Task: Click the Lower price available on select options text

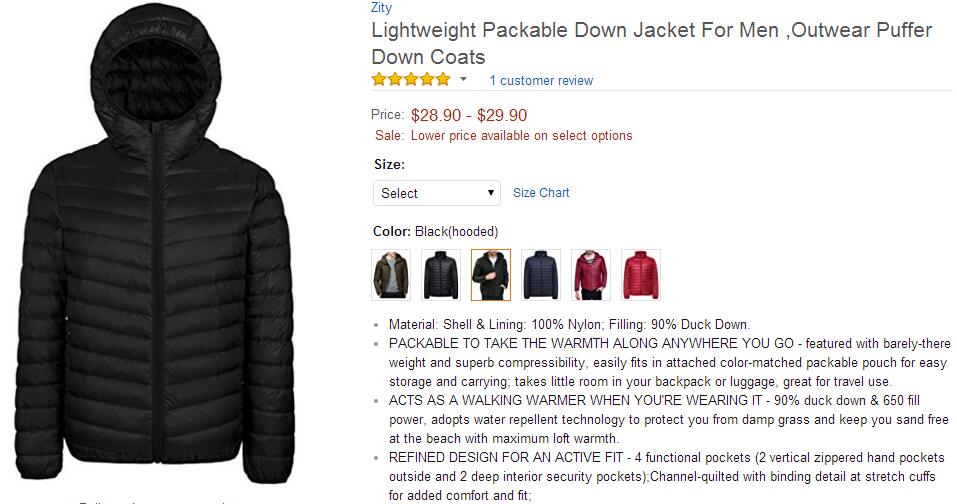Action: click(521, 135)
